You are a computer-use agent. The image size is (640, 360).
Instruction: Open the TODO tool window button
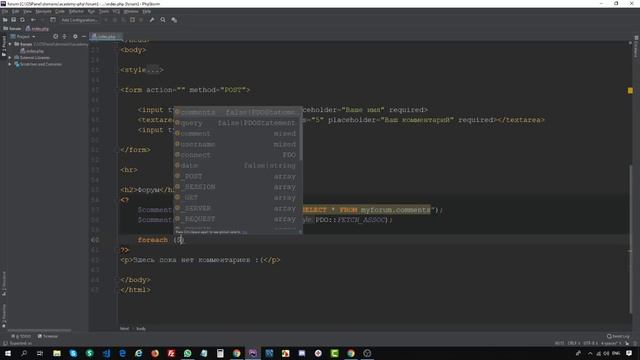point(21,336)
